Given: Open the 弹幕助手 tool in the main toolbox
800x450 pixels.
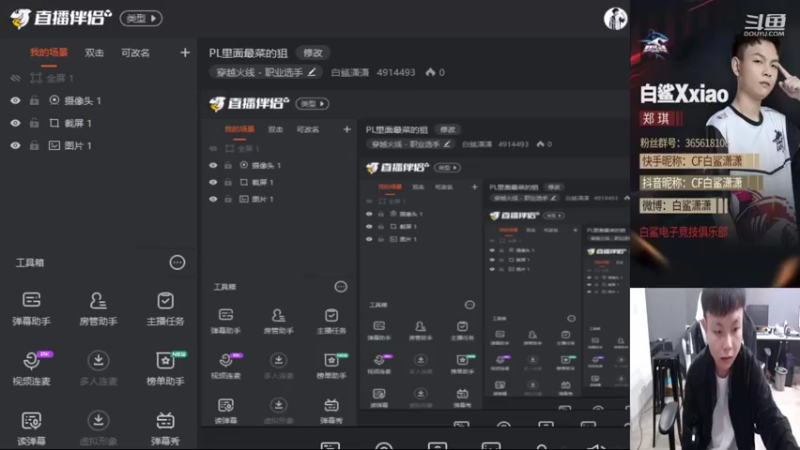Looking at the screenshot, I should coord(31,308).
